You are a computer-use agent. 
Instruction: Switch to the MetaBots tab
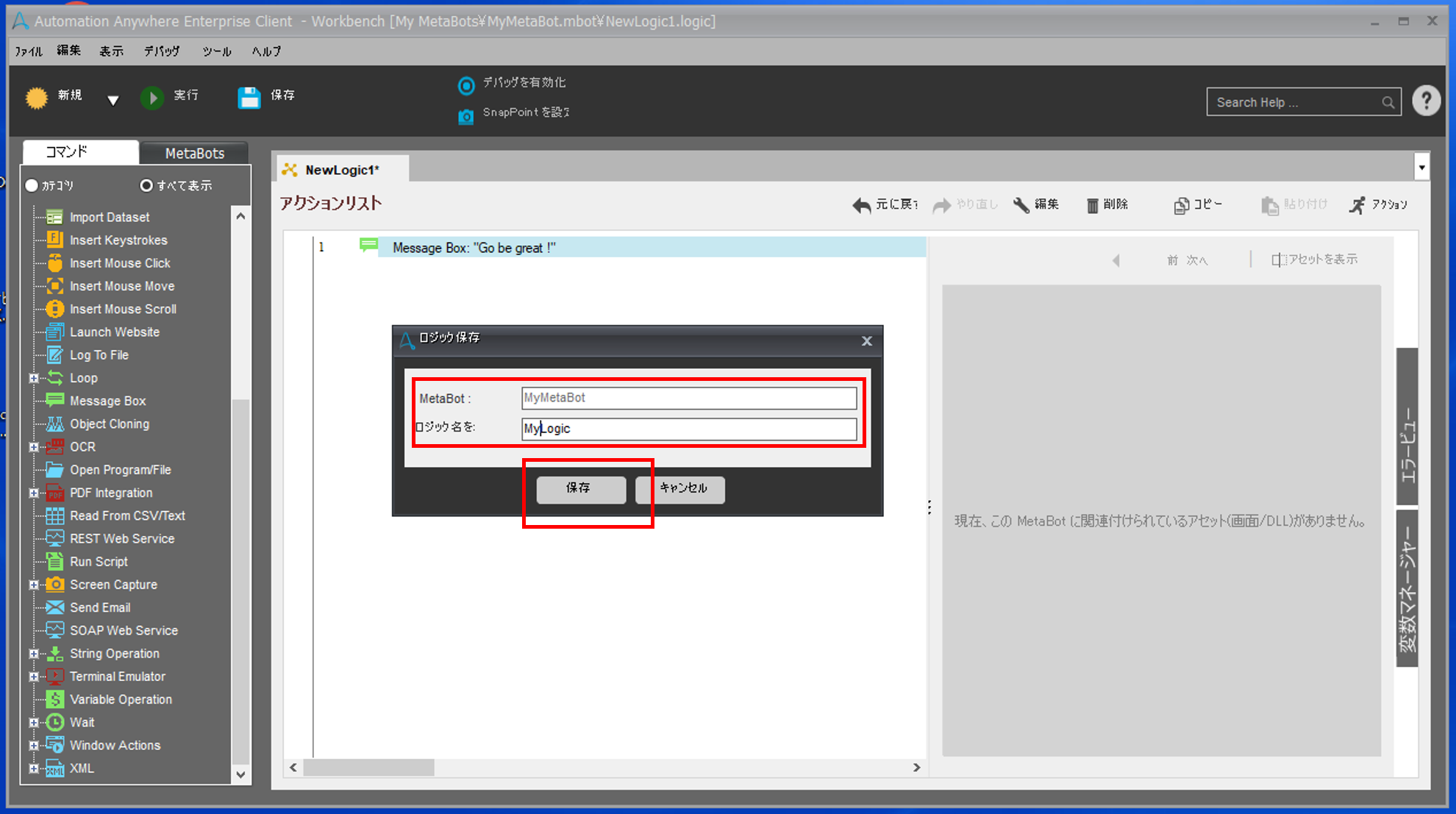click(194, 153)
